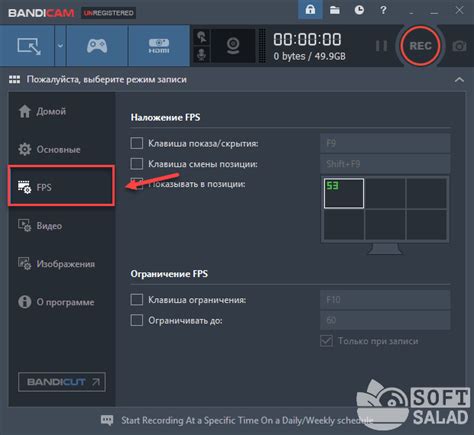Collapse the recording mode panel chevron

[x=459, y=80]
